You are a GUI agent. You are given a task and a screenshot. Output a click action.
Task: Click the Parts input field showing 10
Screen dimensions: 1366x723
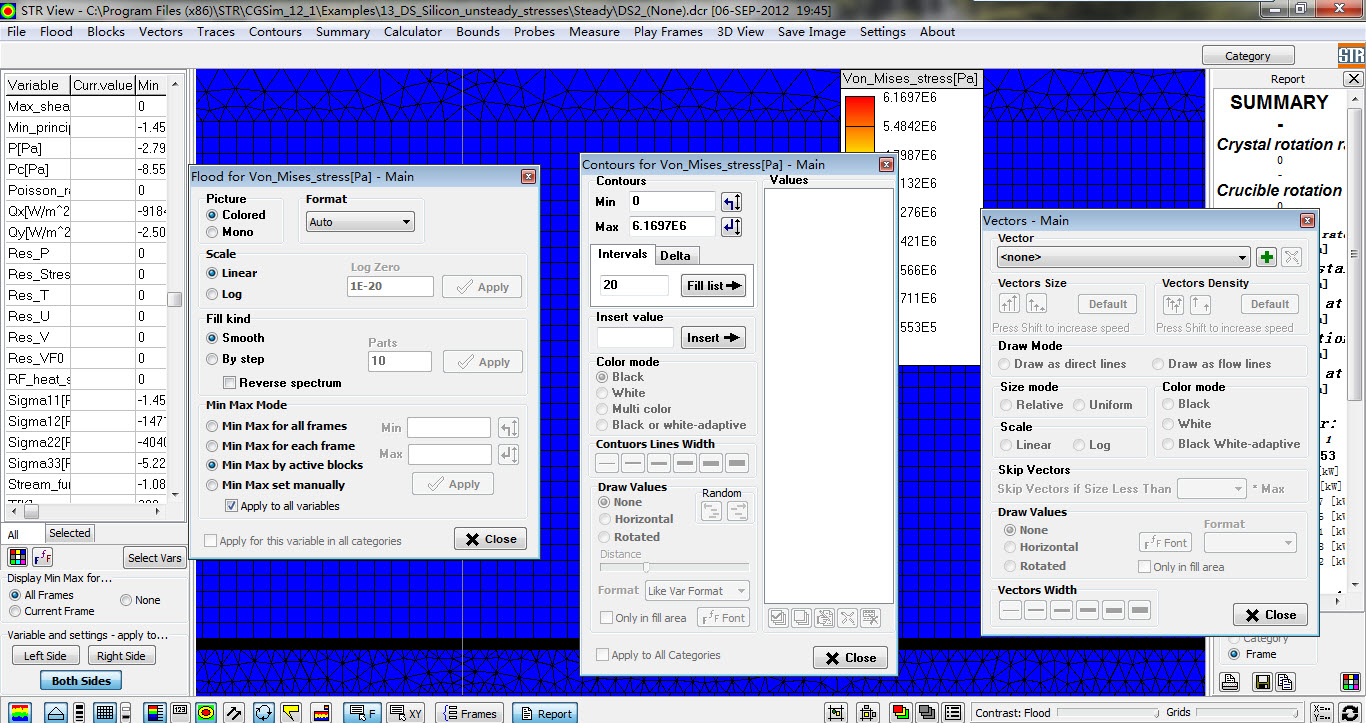(400, 361)
